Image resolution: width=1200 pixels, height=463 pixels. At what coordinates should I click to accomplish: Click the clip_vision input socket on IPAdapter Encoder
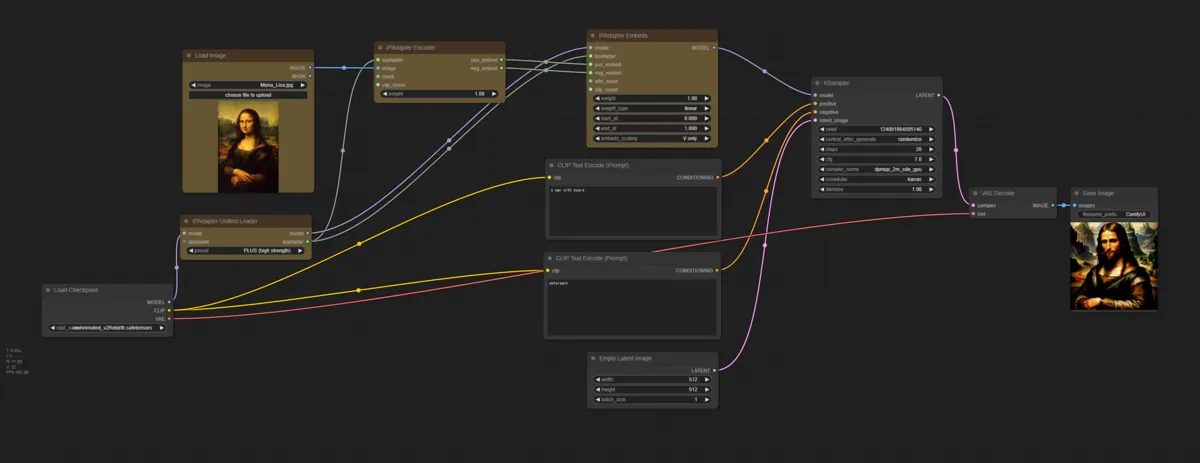tap(378, 85)
